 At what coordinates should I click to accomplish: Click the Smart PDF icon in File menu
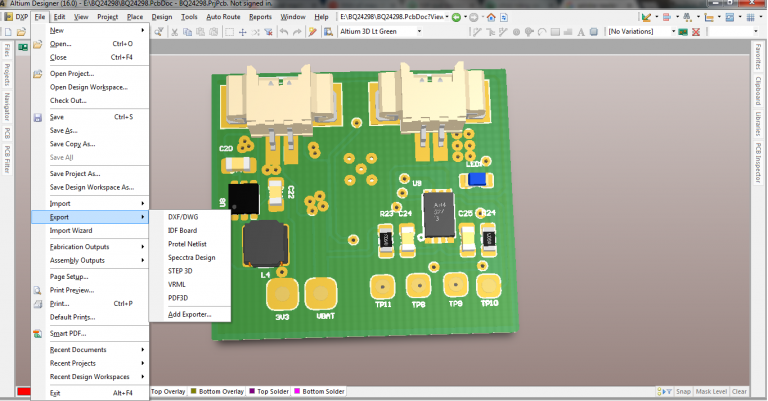39,333
